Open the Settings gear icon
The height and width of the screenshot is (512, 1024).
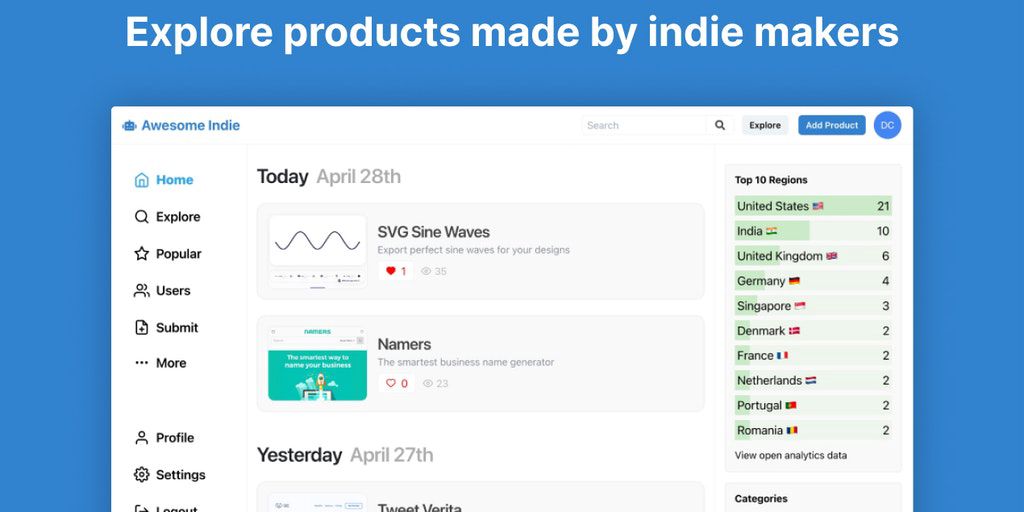pyautogui.click(x=142, y=475)
